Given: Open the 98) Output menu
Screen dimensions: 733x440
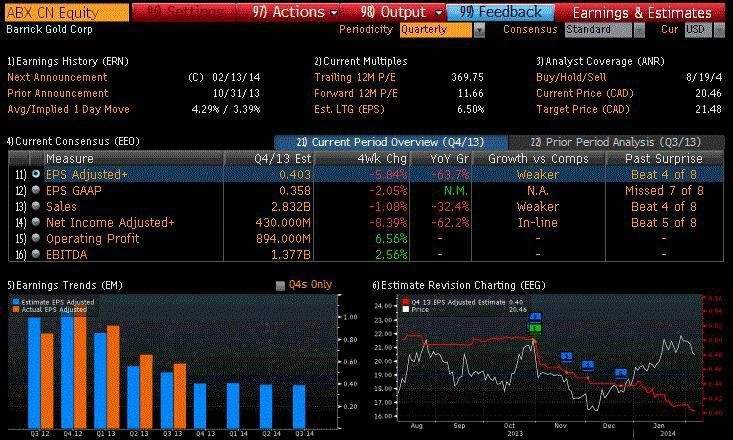Looking at the screenshot, I should pyautogui.click(x=401, y=12).
